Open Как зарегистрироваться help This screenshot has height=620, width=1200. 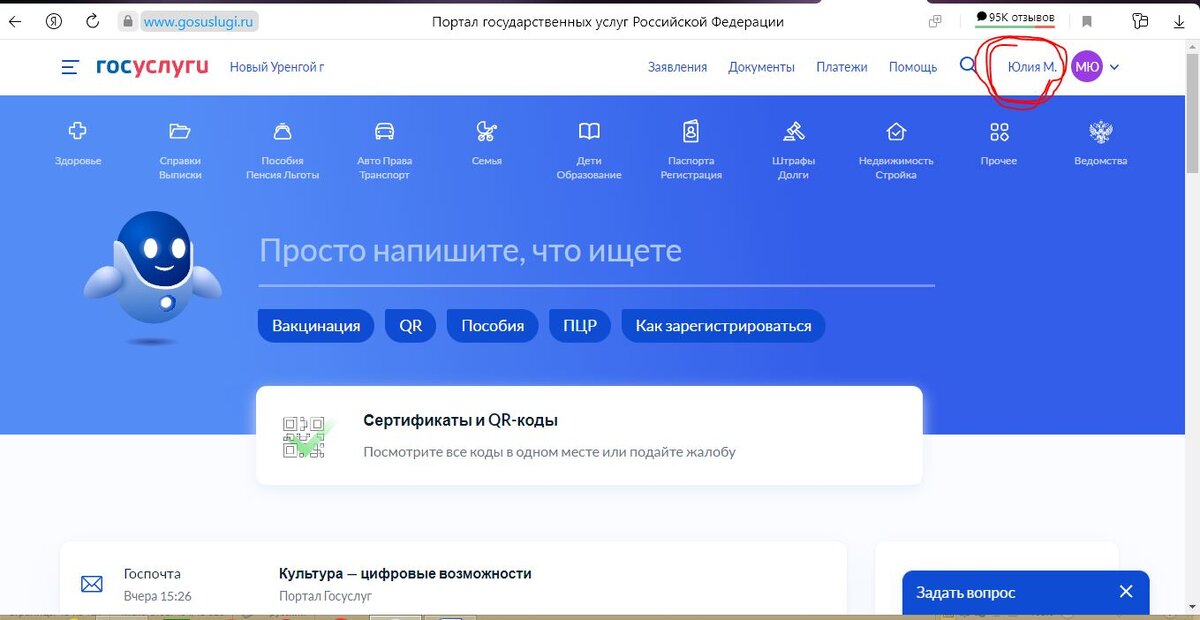[723, 325]
